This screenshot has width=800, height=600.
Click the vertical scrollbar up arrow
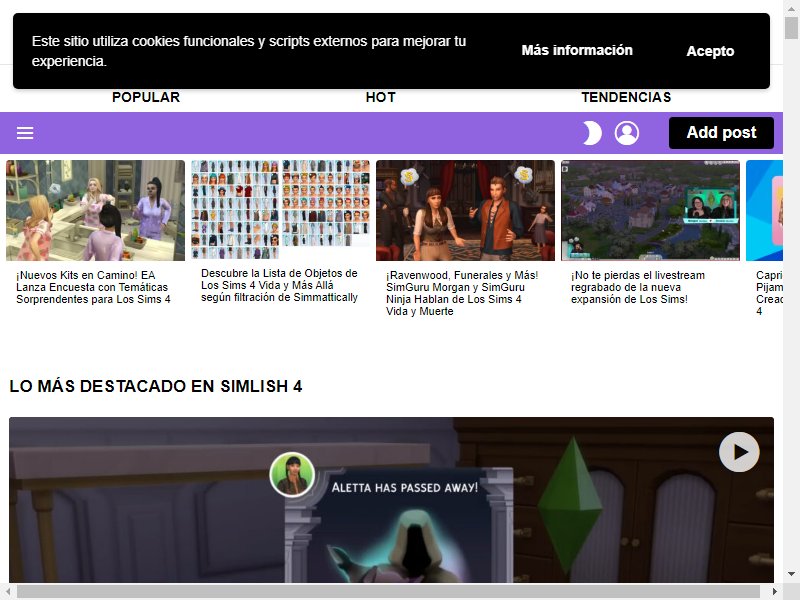pyautogui.click(x=791, y=8)
